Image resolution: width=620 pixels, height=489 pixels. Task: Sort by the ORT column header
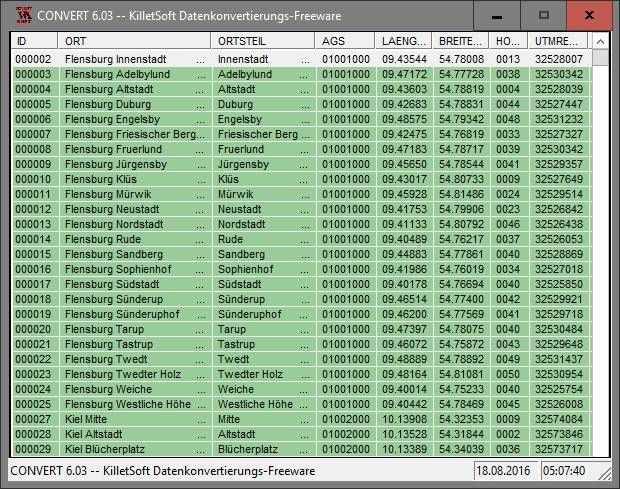pyautogui.click(x=134, y=41)
